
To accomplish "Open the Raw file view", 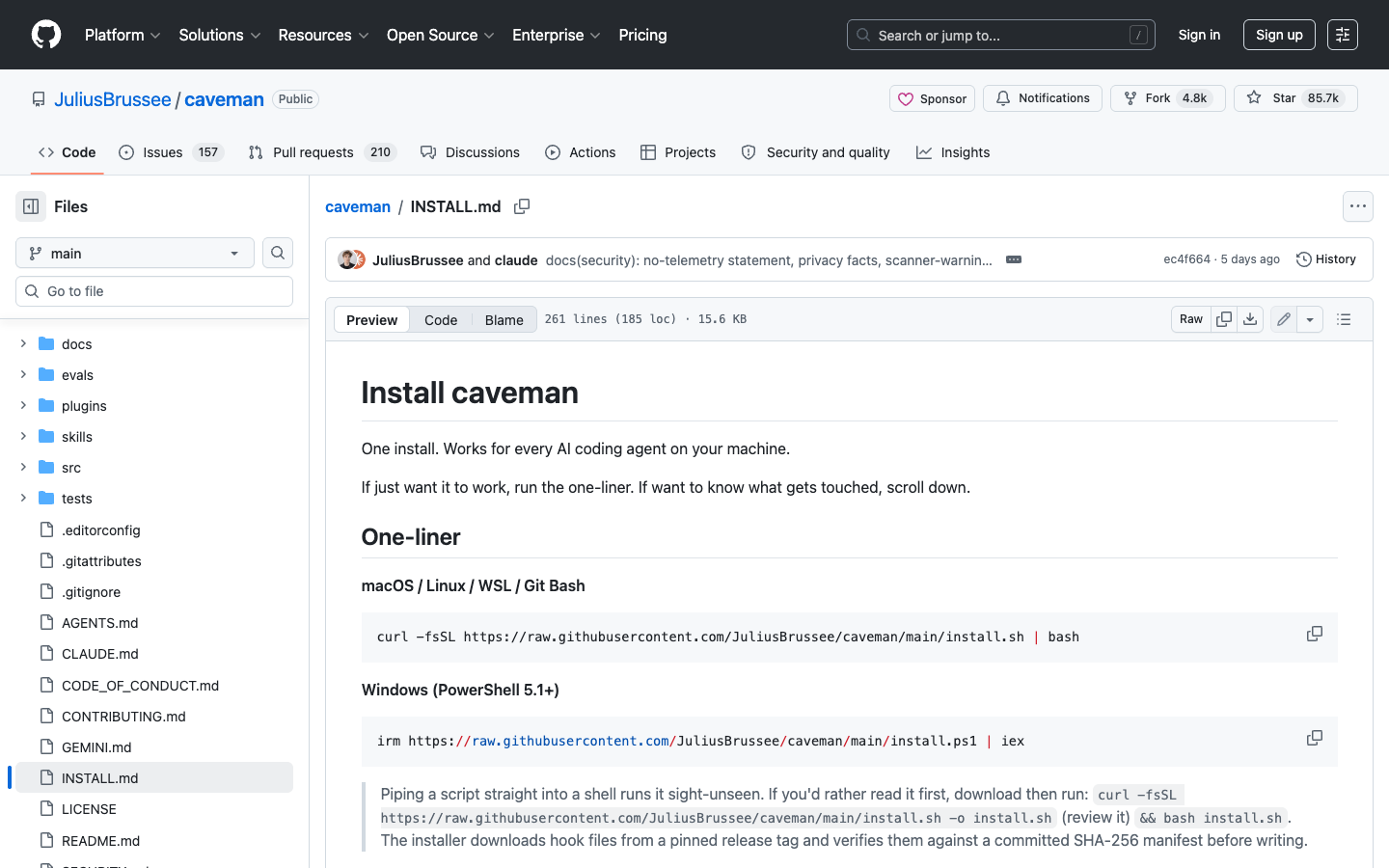I will pyautogui.click(x=1191, y=319).
